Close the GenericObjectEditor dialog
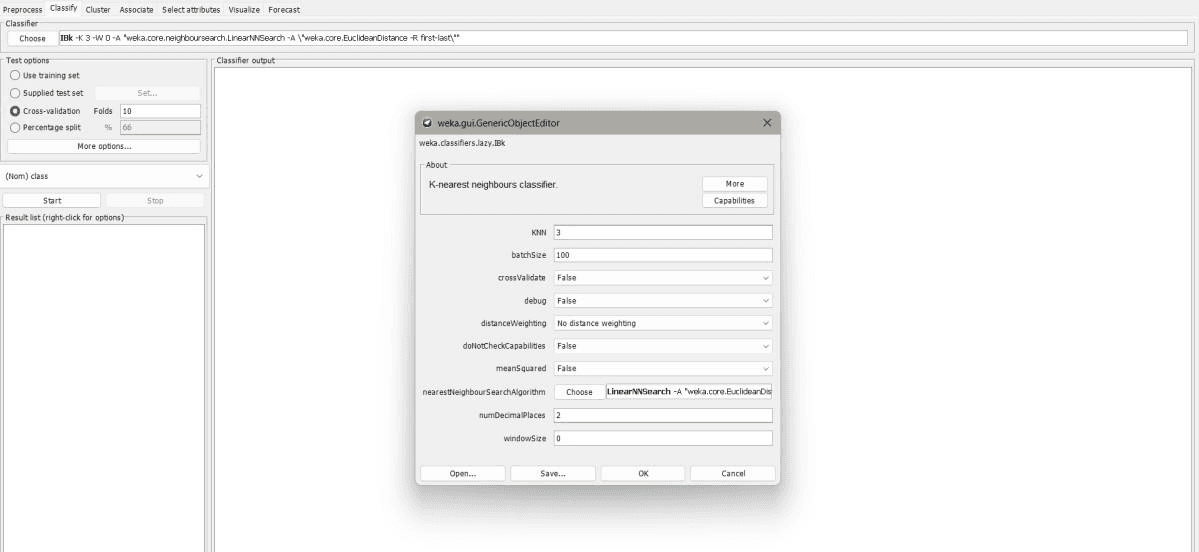Viewport: 1199px width, 552px height. [767, 123]
